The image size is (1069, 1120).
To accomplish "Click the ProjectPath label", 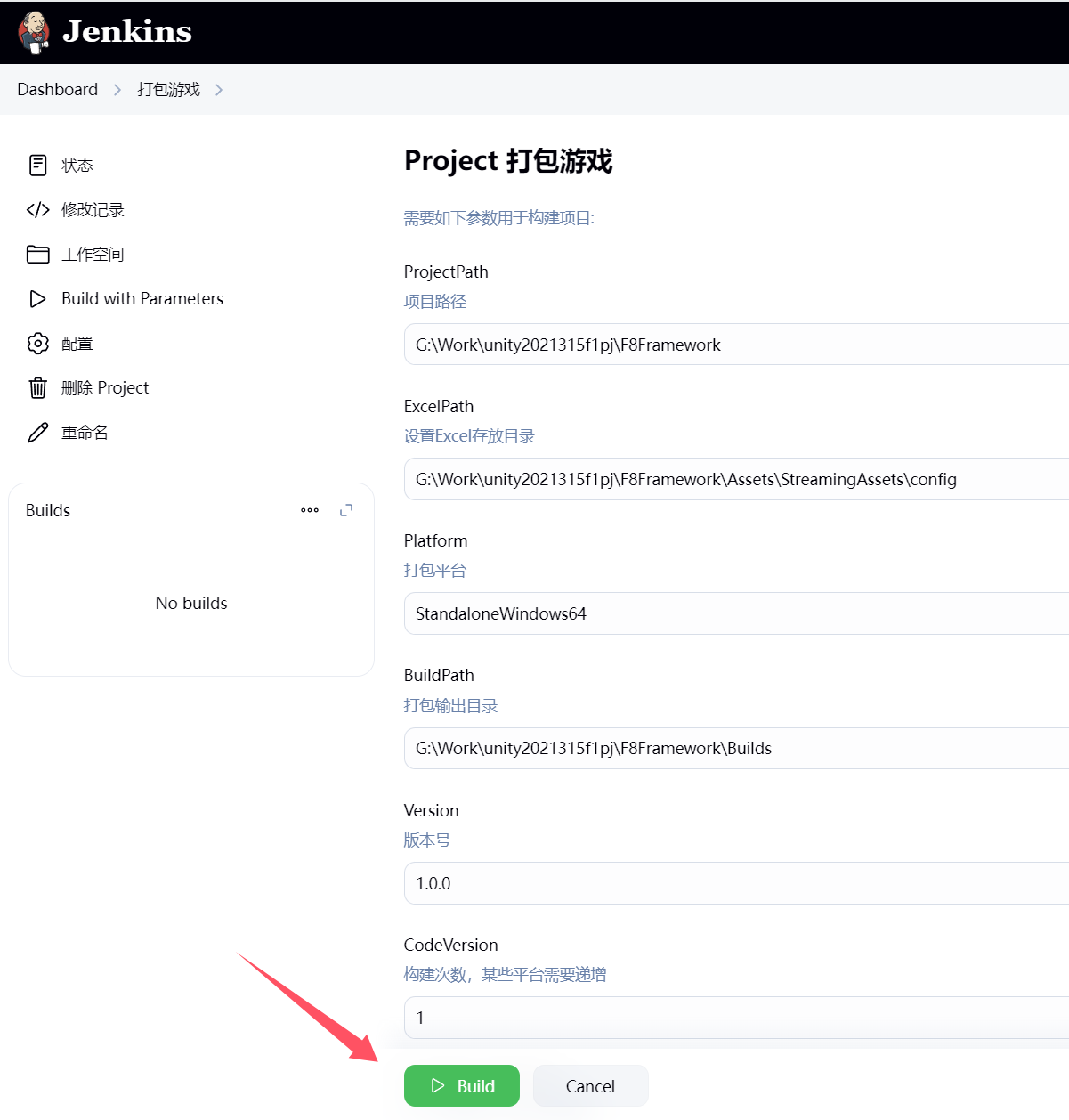I will (446, 272).
